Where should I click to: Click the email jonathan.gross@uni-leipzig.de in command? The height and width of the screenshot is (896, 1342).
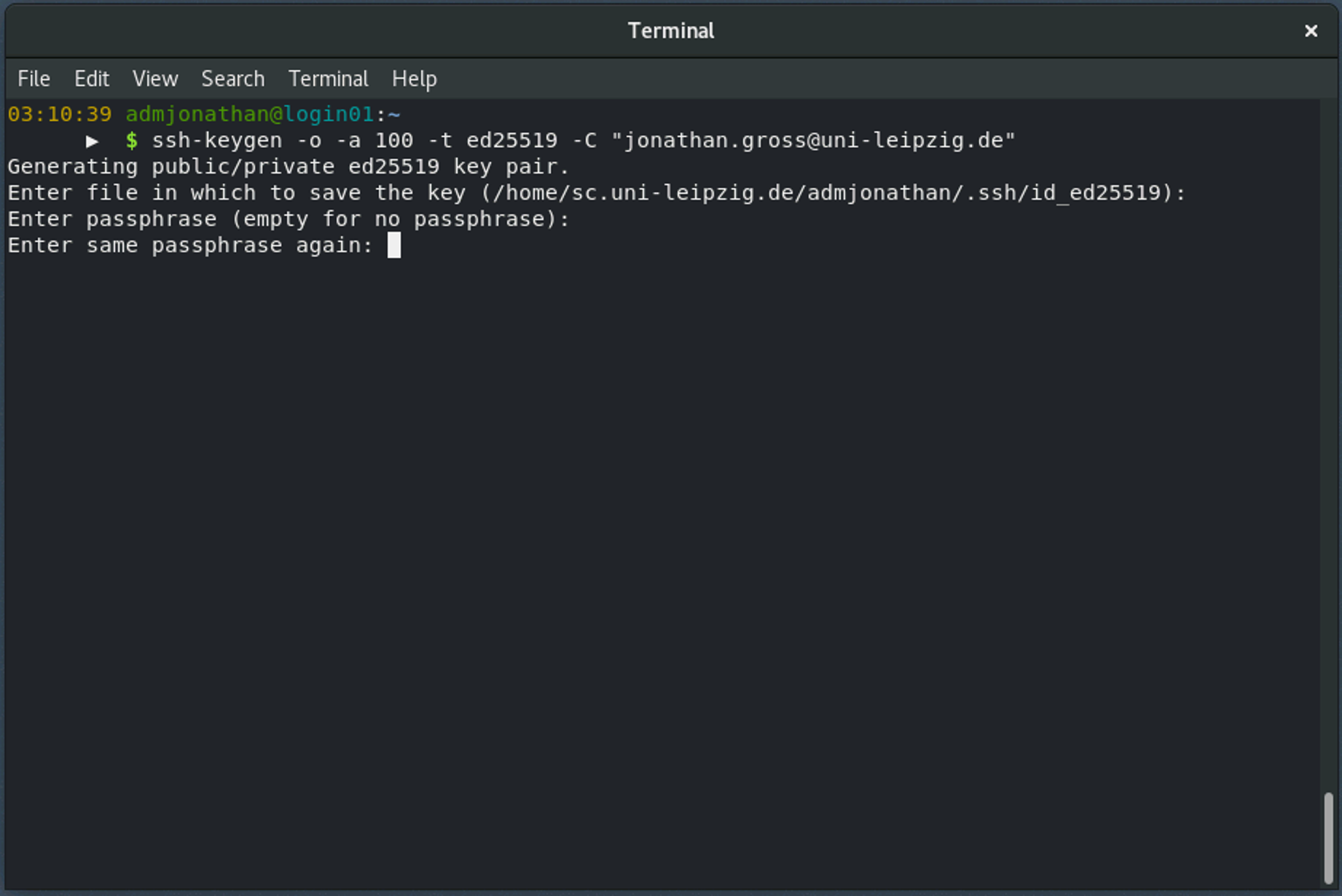[x=813, y=141]
